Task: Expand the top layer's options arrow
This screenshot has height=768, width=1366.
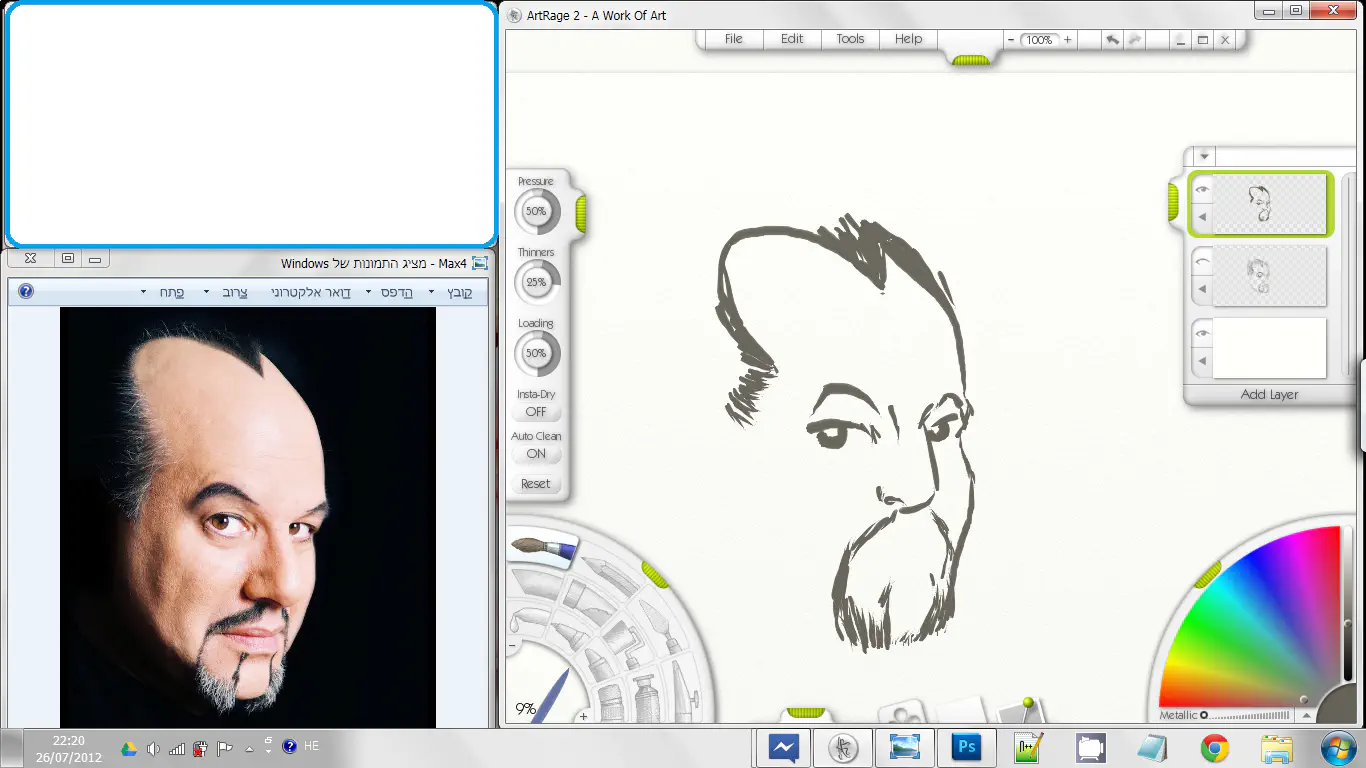Action: point(1201,217)
